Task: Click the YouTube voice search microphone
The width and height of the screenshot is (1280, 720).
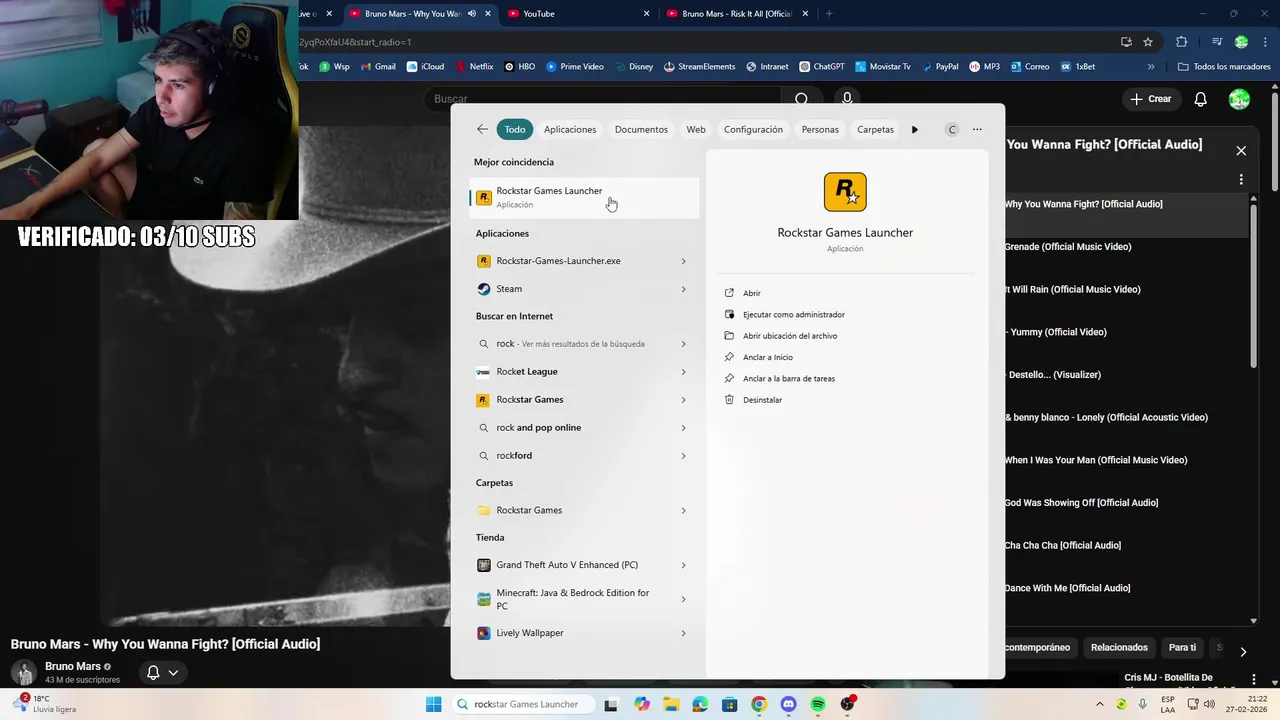Action: [x=847, y=99]
